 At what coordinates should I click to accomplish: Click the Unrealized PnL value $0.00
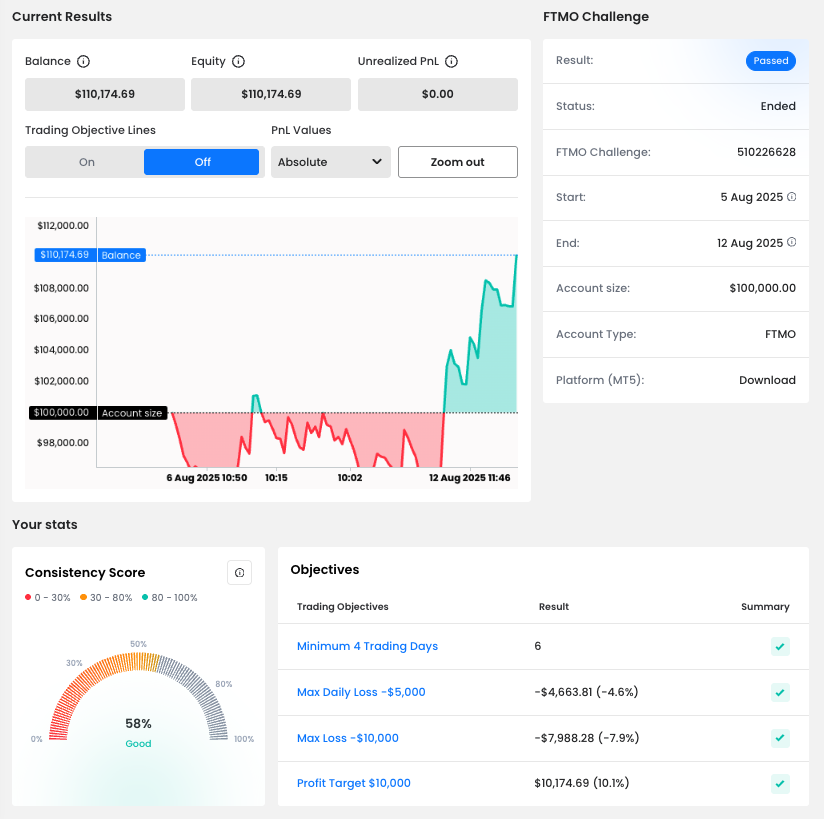(438, 94)
